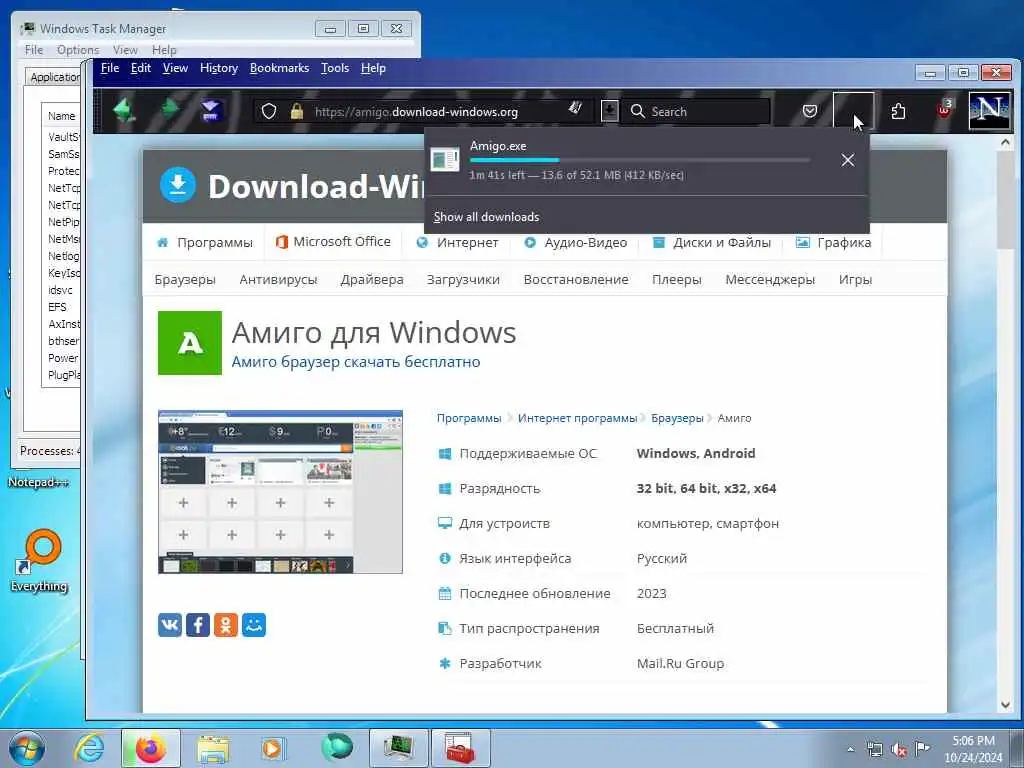Click breadcrumb link Интернет программы
1024x768 pixels.
coord(577,418)
